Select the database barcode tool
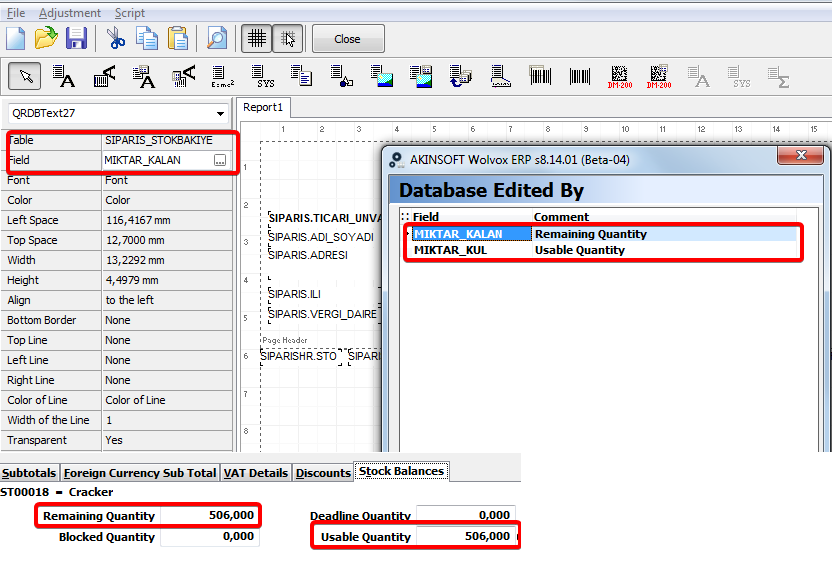The height and width of the screenshot is (563, 832). [540, 76]
